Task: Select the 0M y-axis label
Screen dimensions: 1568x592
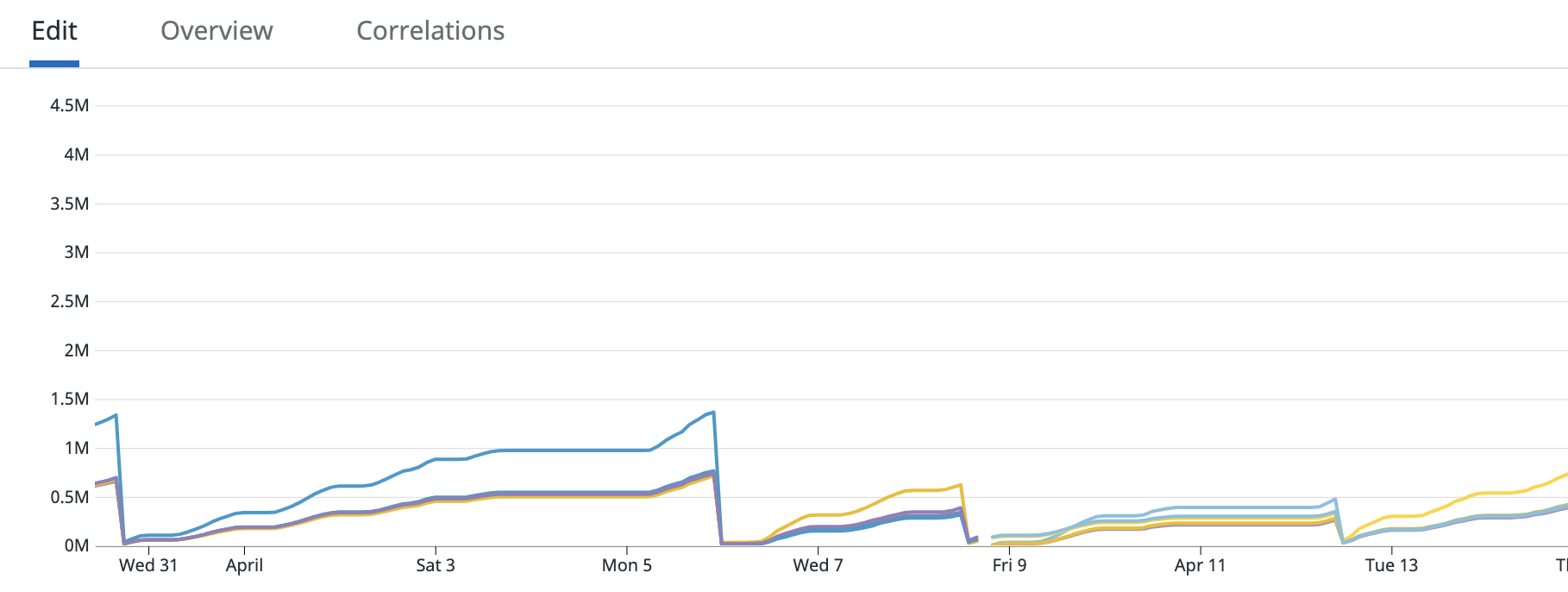Action: (76, 545)
